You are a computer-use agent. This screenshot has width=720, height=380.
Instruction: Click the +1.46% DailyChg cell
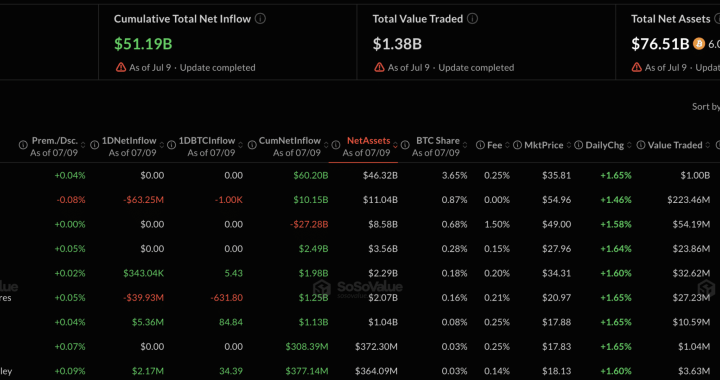click(616, 200)
